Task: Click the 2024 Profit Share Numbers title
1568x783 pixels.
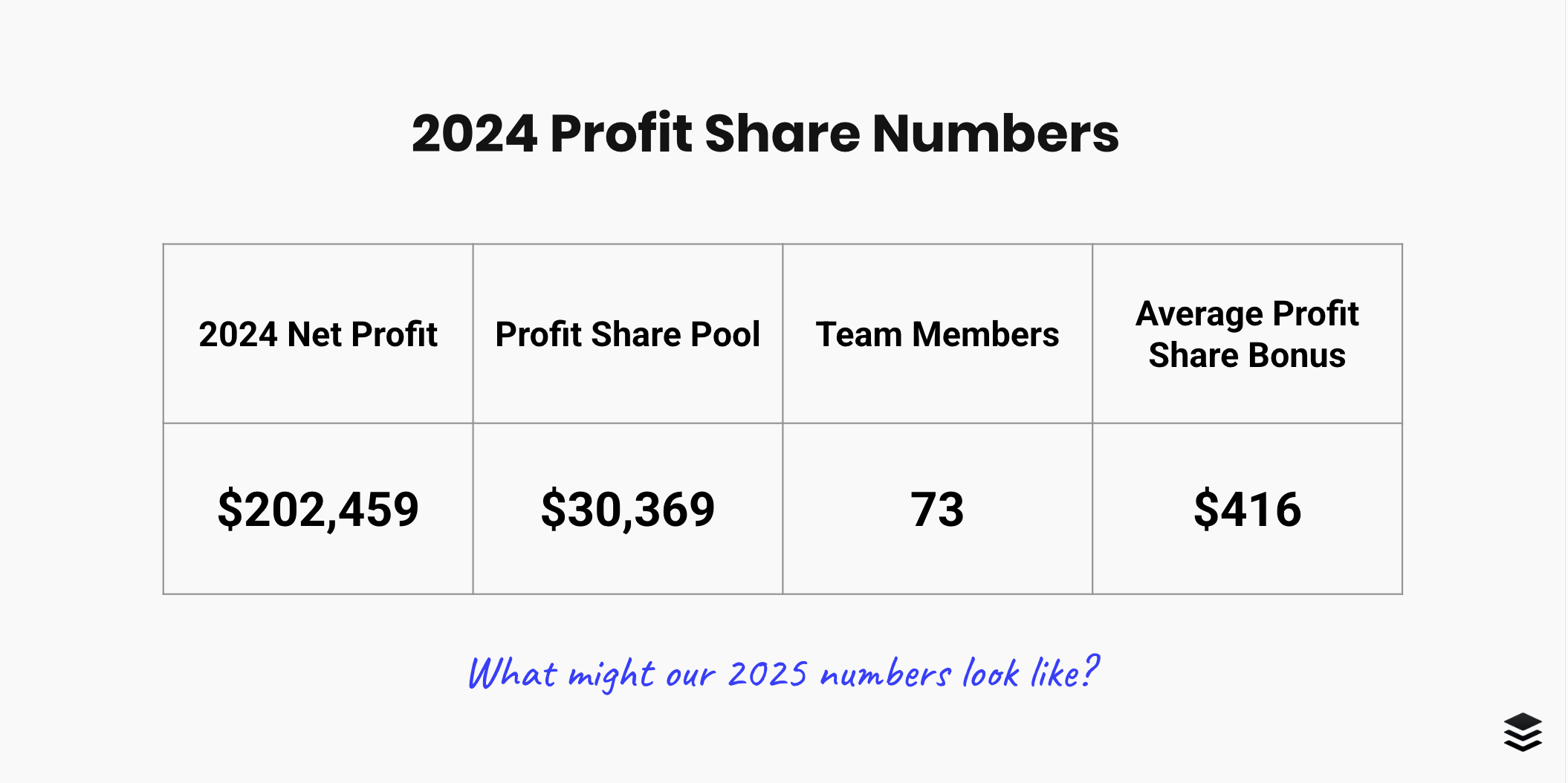Action: [x=765, y=134]
